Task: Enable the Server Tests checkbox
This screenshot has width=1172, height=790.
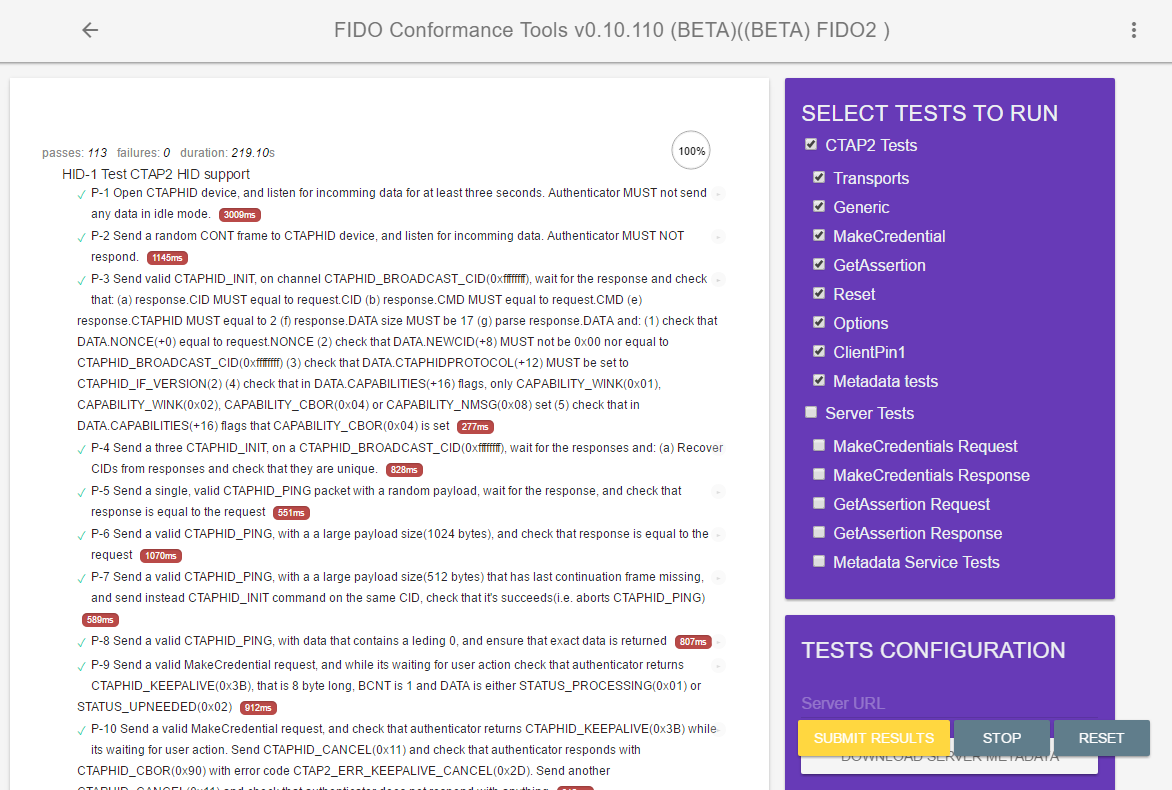Action: 811,412
